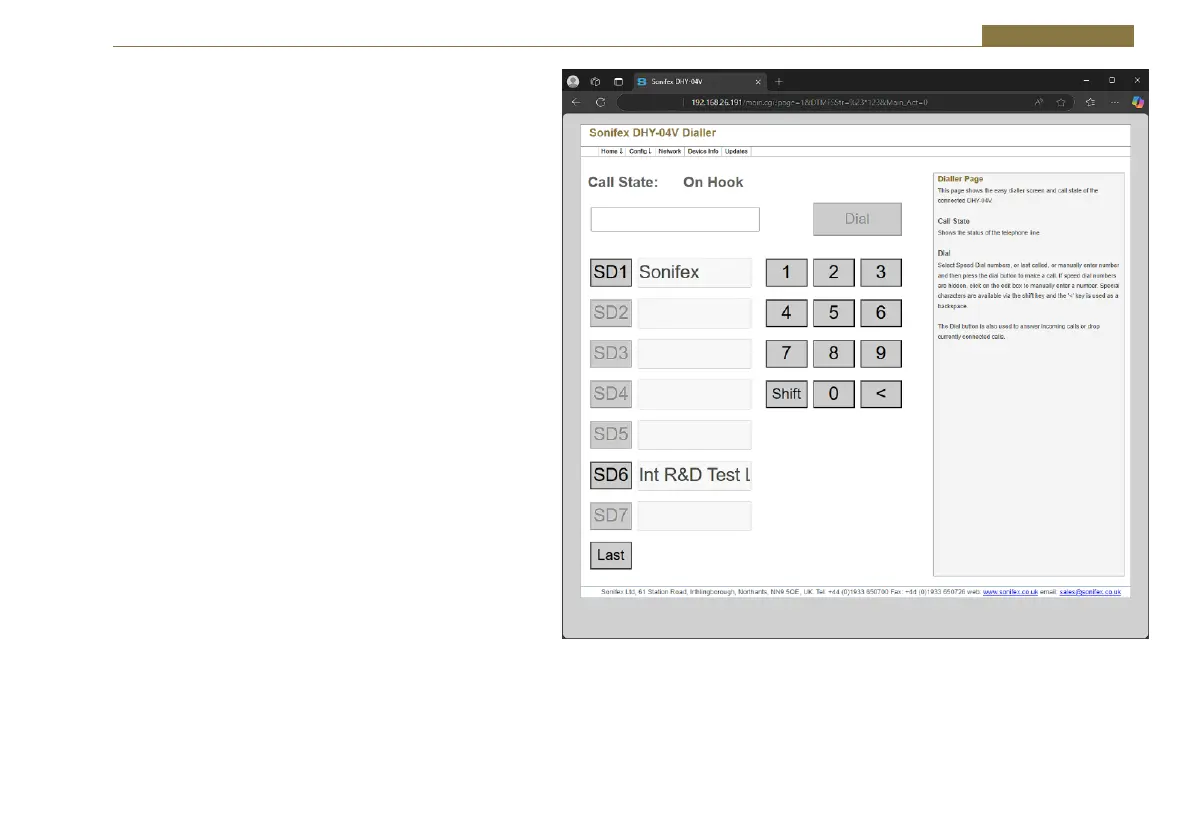The width and height of the screenshot is (1191, 839).
Task: Open a new browser tab
Action: tap(779, 81)
